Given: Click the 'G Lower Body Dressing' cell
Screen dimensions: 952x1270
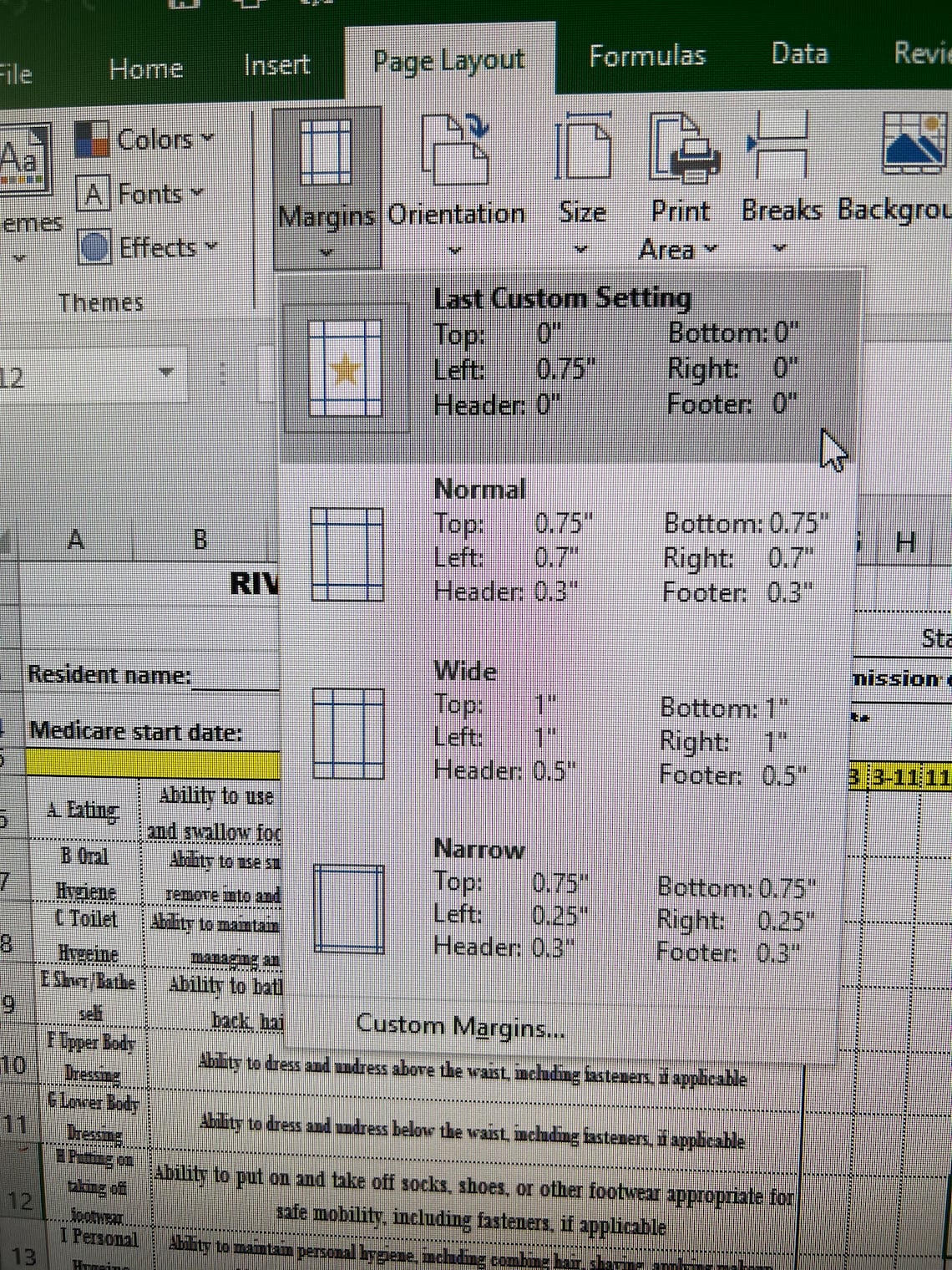Looking at the screenshot, I should [94, 1117].
